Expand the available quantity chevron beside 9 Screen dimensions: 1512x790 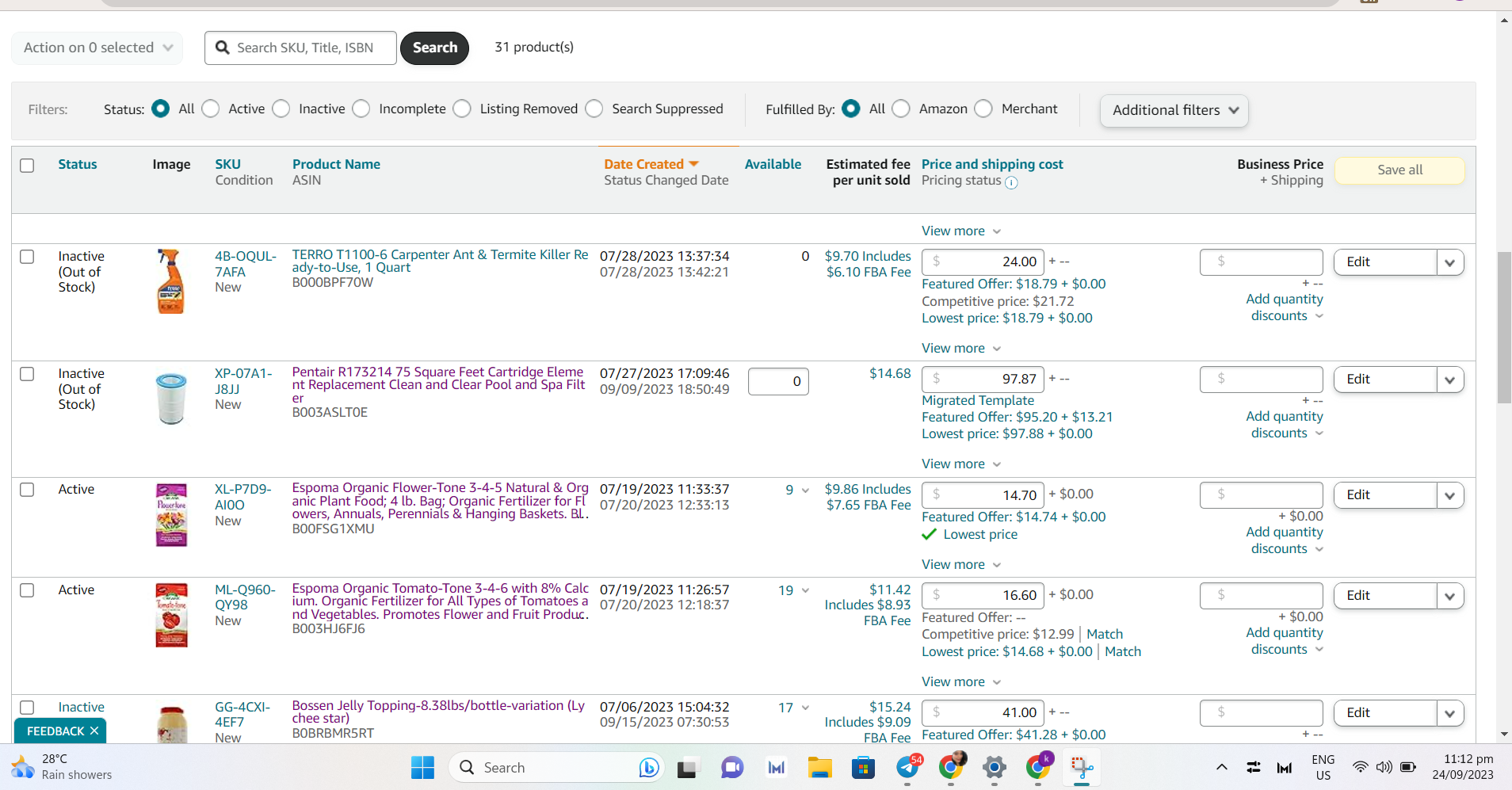[805, 490]
